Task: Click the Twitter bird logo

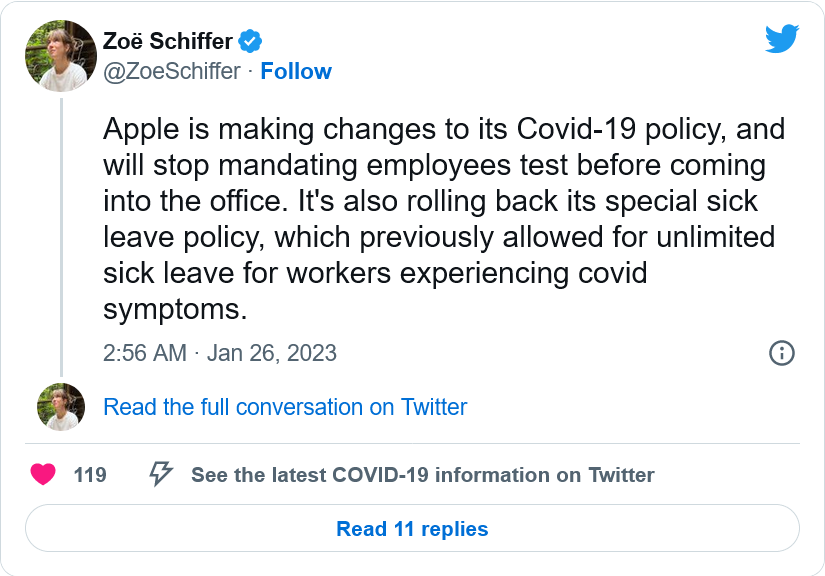Action: coord(782,38)
